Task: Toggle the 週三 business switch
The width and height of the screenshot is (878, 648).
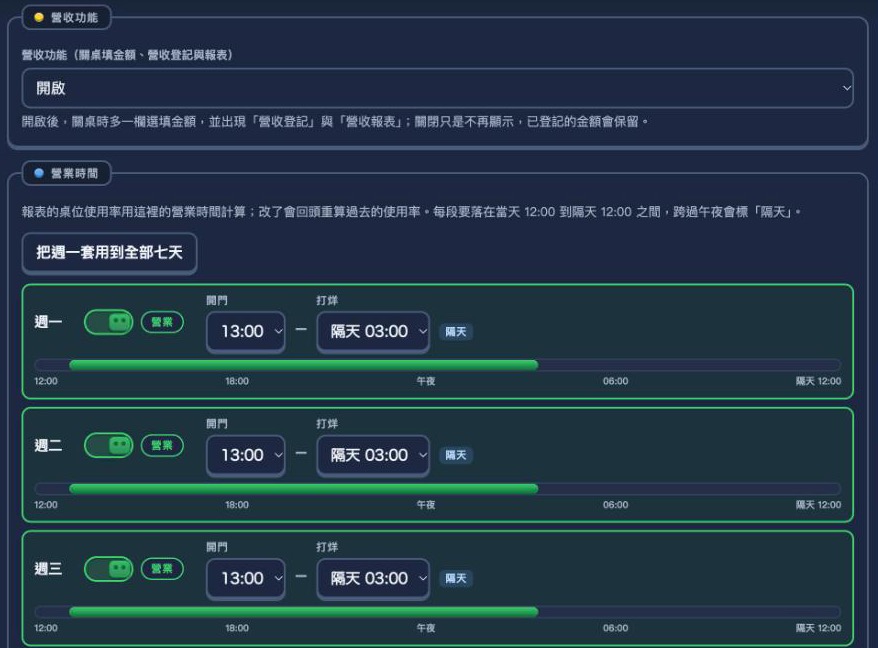Action: coord(109,569)
